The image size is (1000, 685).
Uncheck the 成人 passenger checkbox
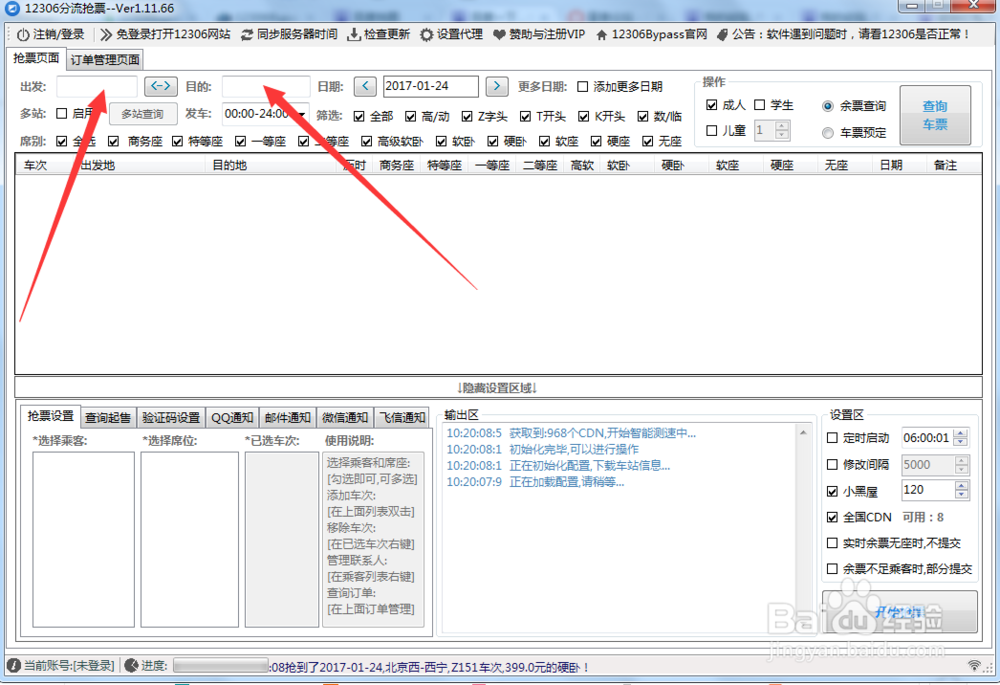pyautogui.click(x=712, y=105)
